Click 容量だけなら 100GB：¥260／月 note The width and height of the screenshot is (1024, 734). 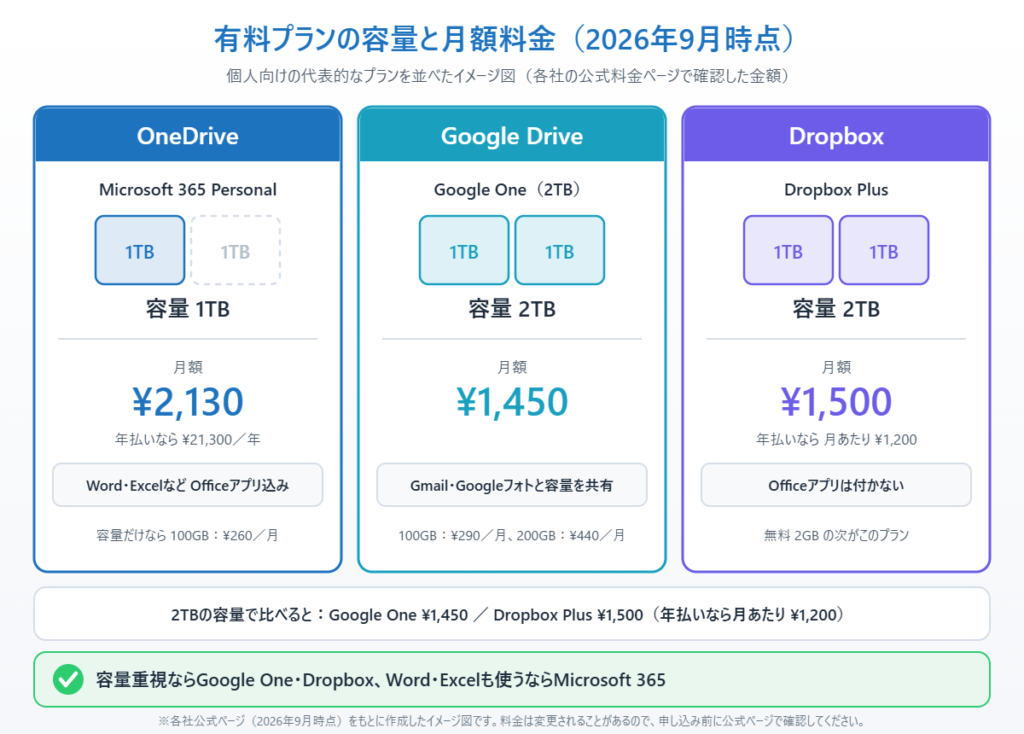188,535
